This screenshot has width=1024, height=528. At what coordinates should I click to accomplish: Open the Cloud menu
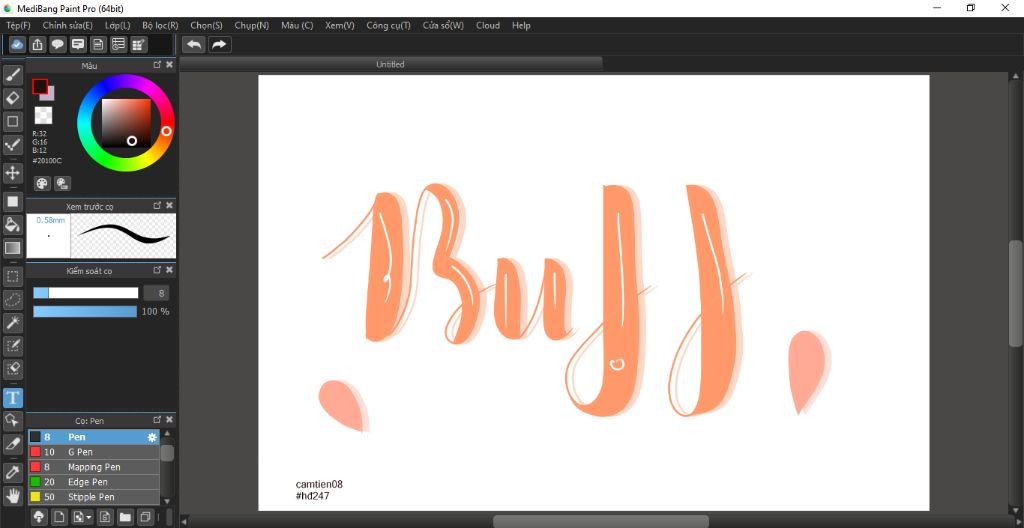click(x=488, y=25)
